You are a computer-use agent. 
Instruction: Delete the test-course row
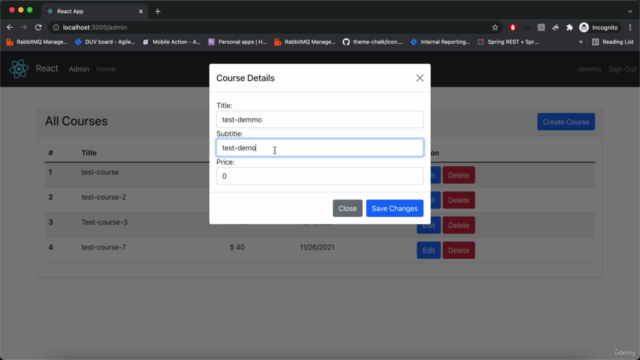pyautogui.click(x=458, y=175)
